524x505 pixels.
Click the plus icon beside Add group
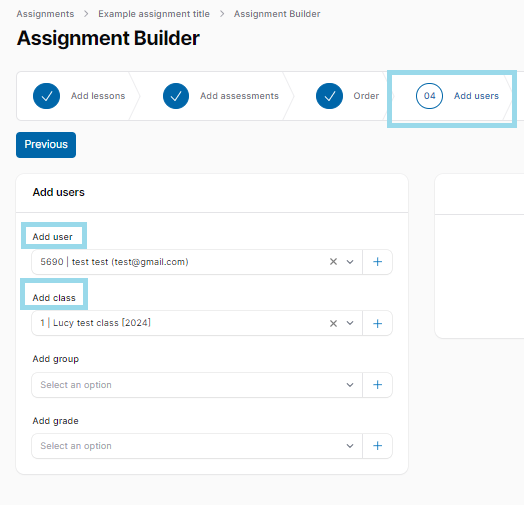377,385
